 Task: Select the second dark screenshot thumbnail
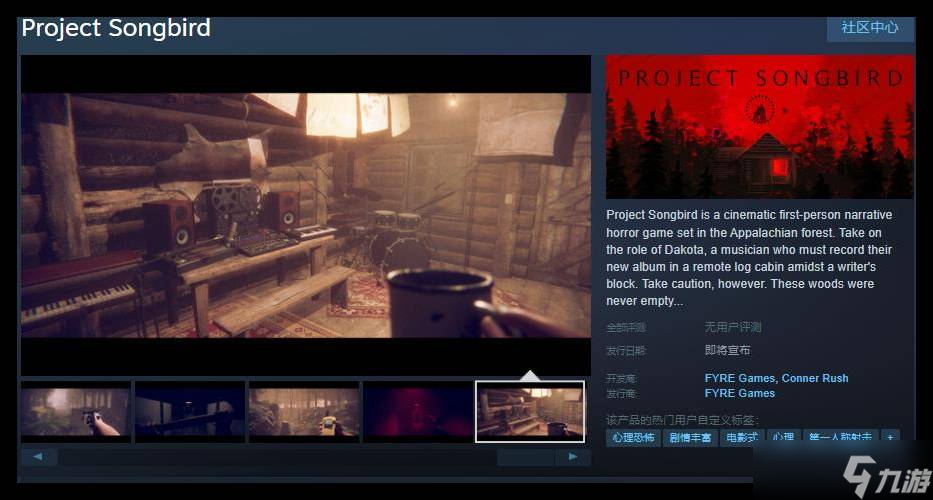click(x=190, y=411)
